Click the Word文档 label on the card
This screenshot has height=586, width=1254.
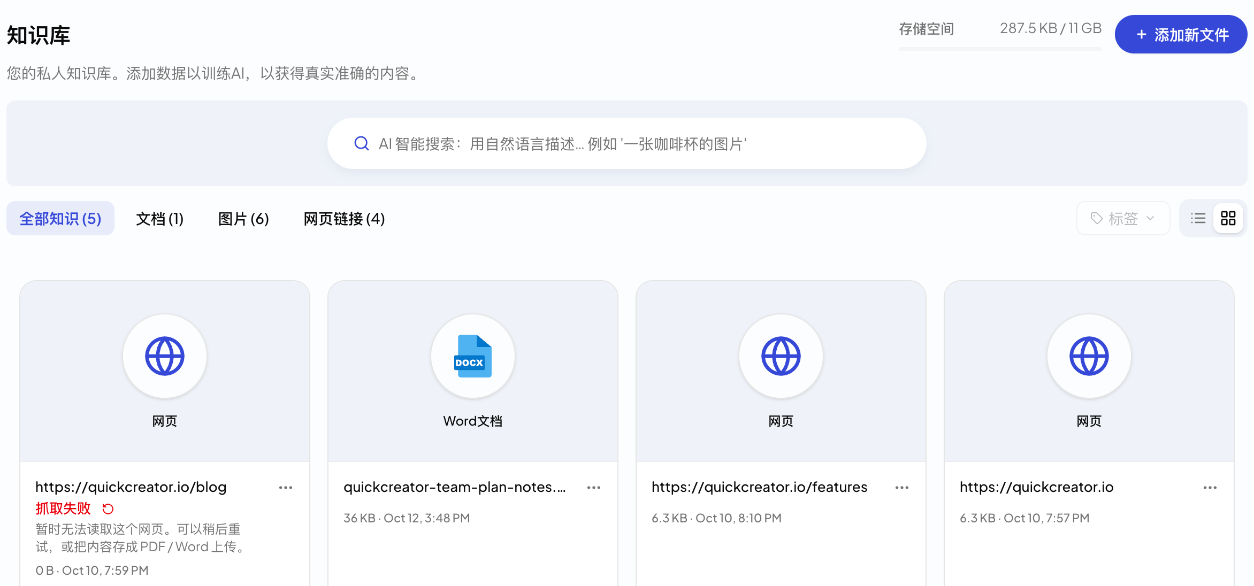(x=473, y=421)
